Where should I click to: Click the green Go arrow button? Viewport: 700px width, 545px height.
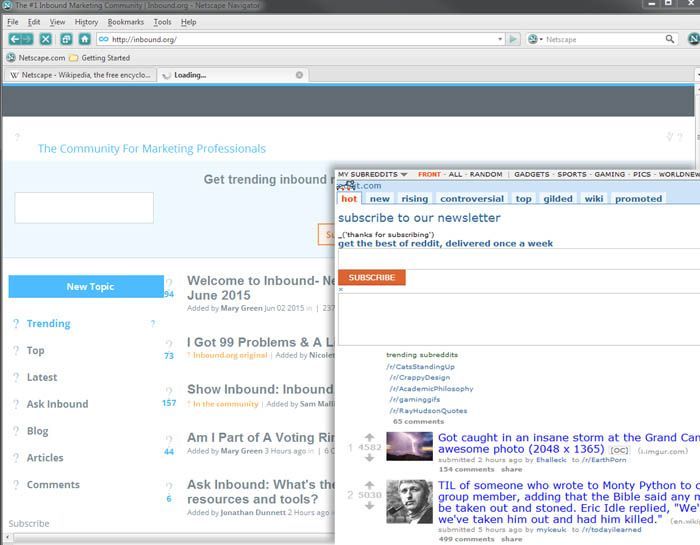coord(513,39)
